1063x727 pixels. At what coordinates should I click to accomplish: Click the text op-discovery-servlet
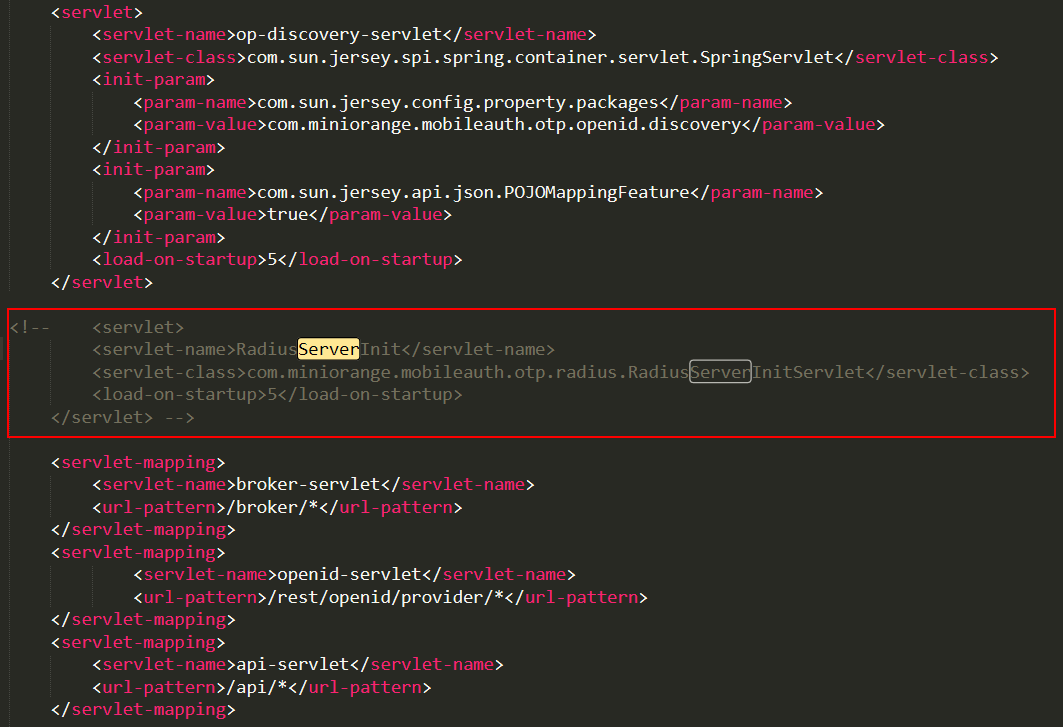coord(339,35)
